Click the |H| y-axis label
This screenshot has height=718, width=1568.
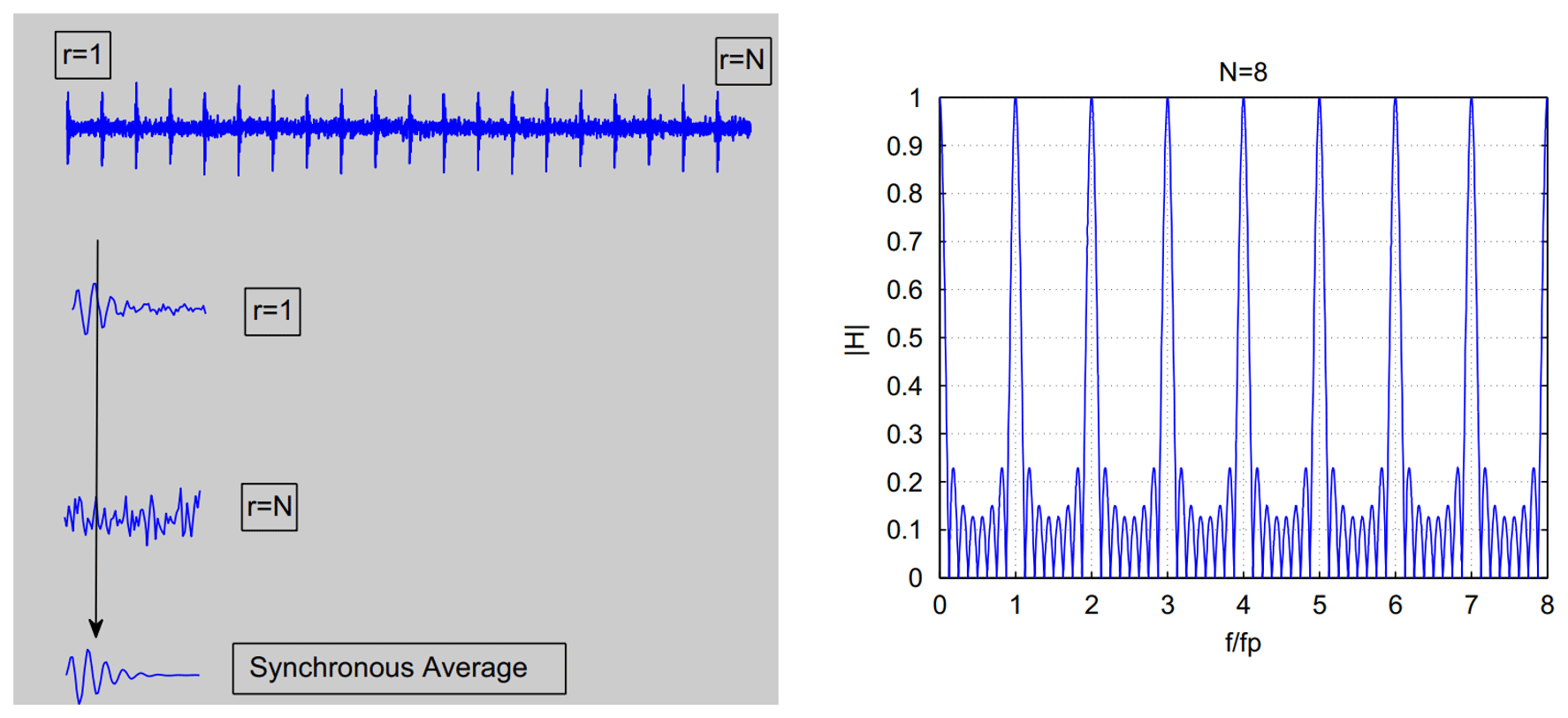856,340
